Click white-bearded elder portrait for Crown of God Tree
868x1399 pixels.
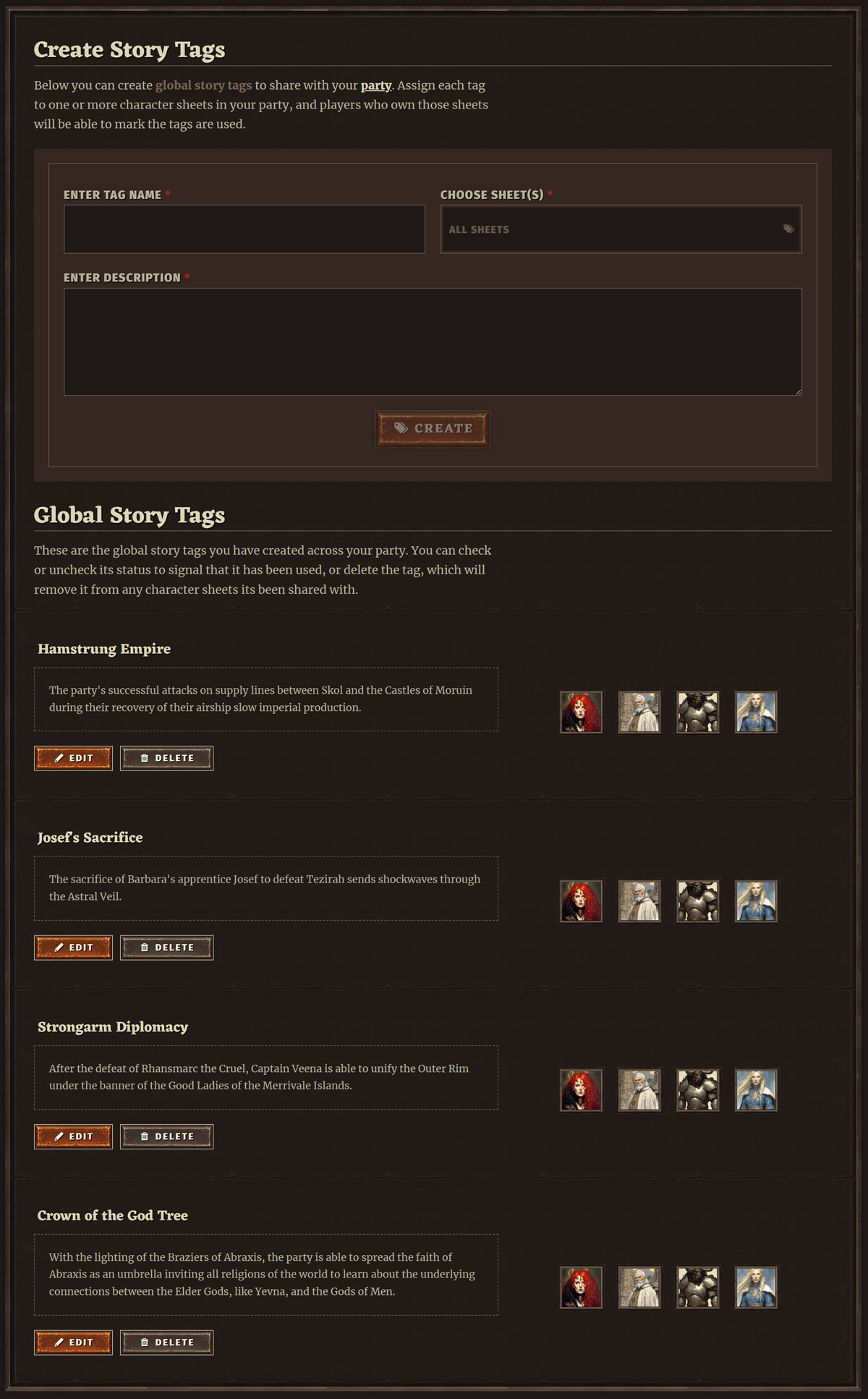[639, 1288]
